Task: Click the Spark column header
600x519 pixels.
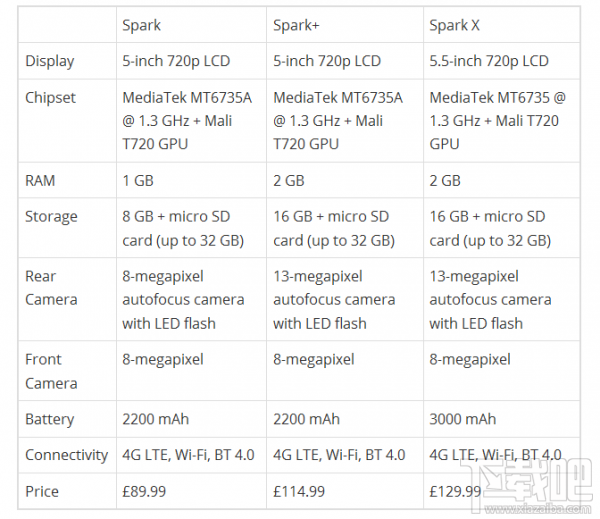Action: coord(141,26)
